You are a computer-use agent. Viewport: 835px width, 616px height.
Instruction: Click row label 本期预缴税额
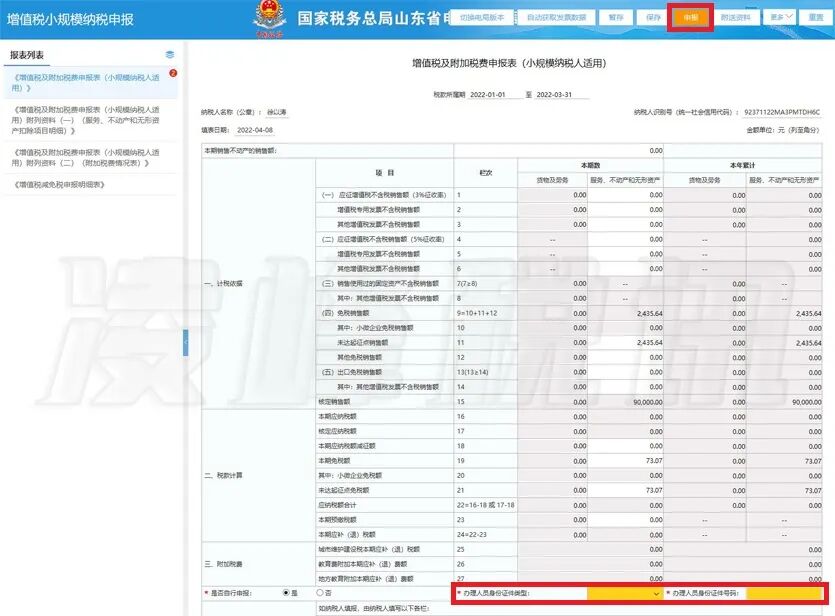(x=338, y=520)
